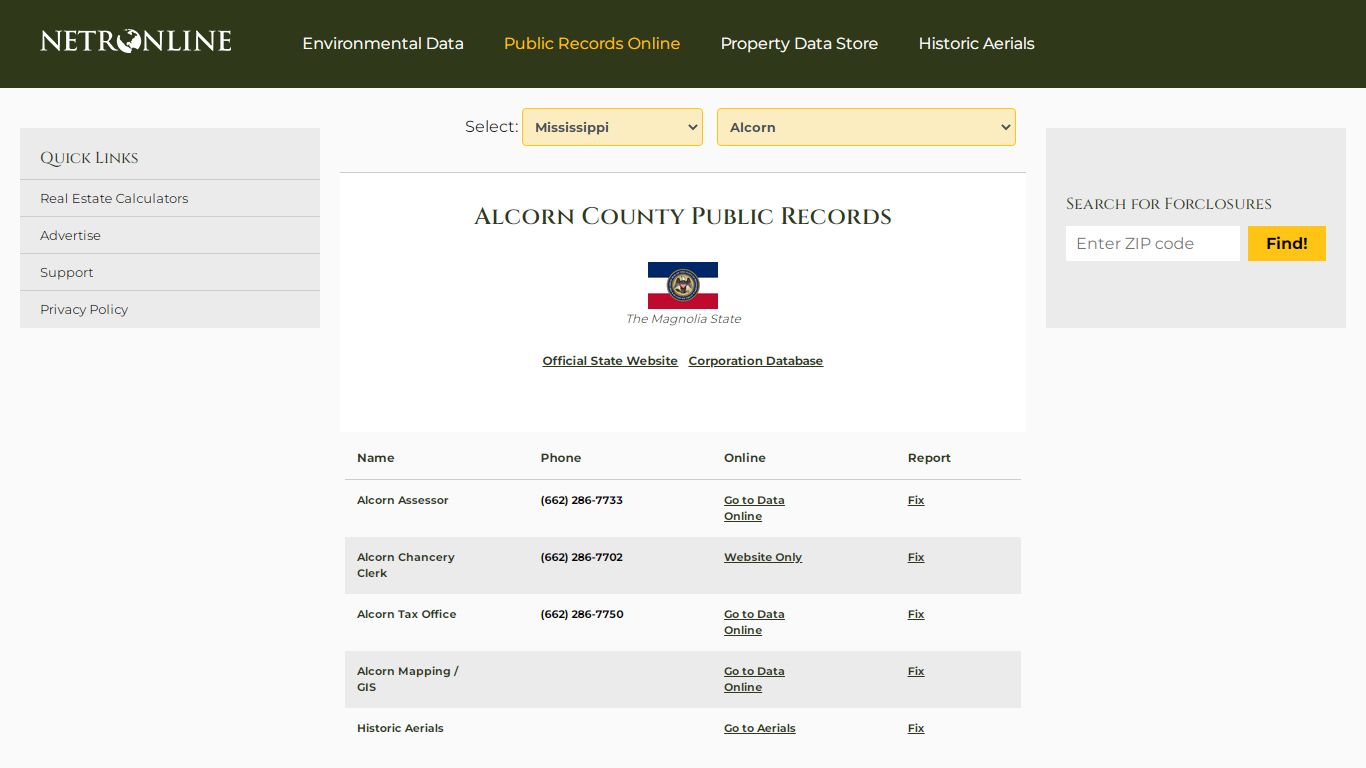Go to Data Online for Alcorn Assessor
Viewport: 1366px width, 768px height.
(x=754, y=508)
